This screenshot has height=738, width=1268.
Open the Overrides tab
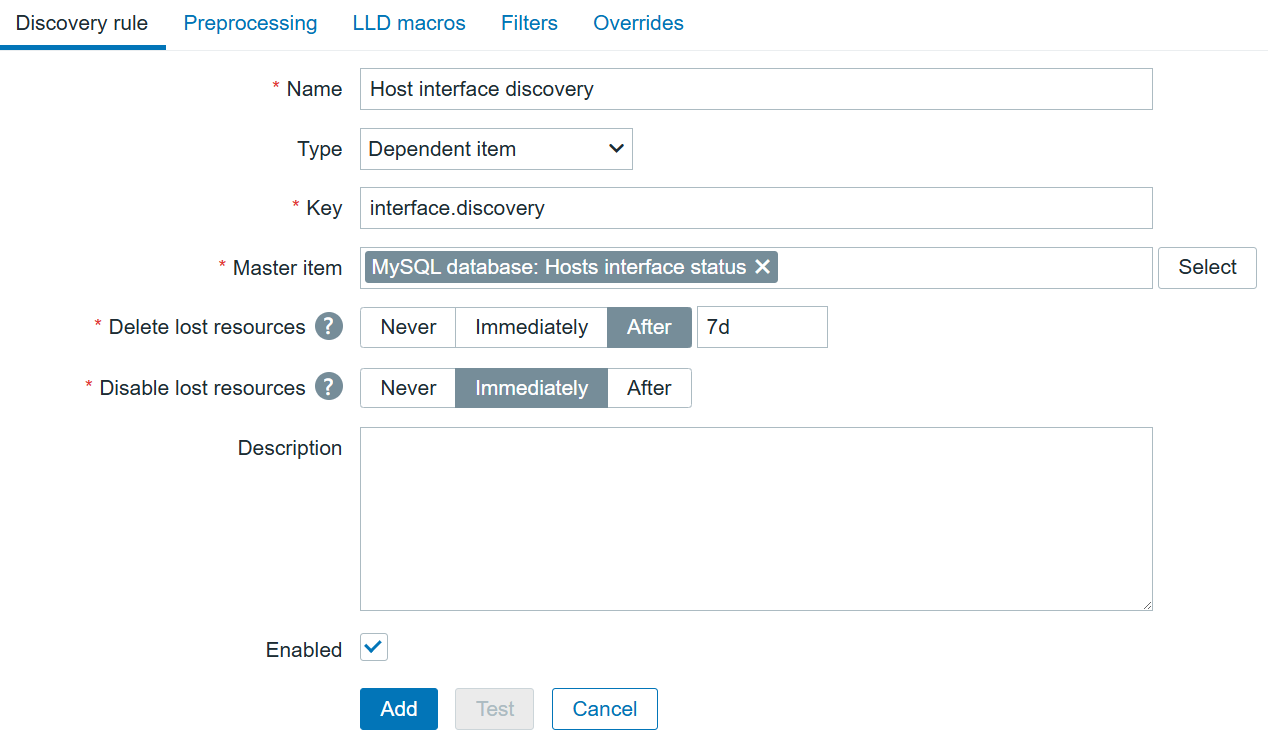[638, 23]
